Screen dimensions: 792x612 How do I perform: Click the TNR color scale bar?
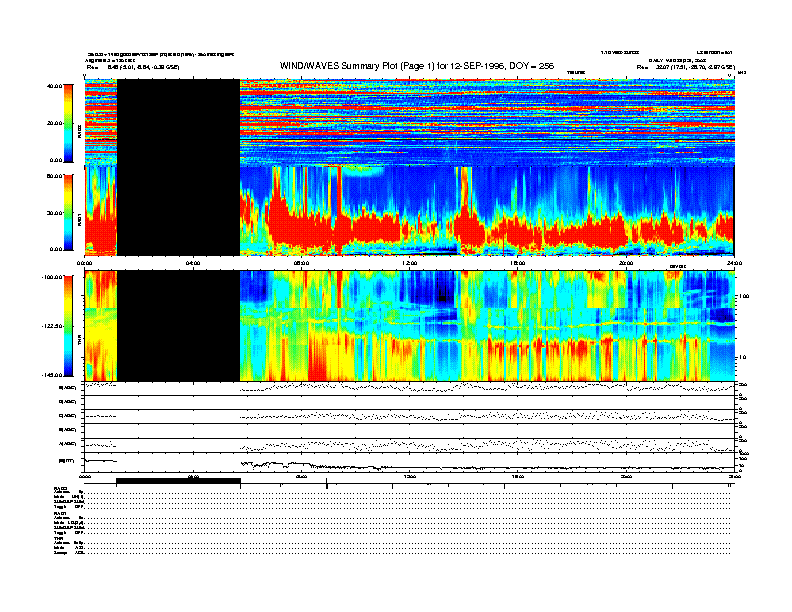click(69, 326)
